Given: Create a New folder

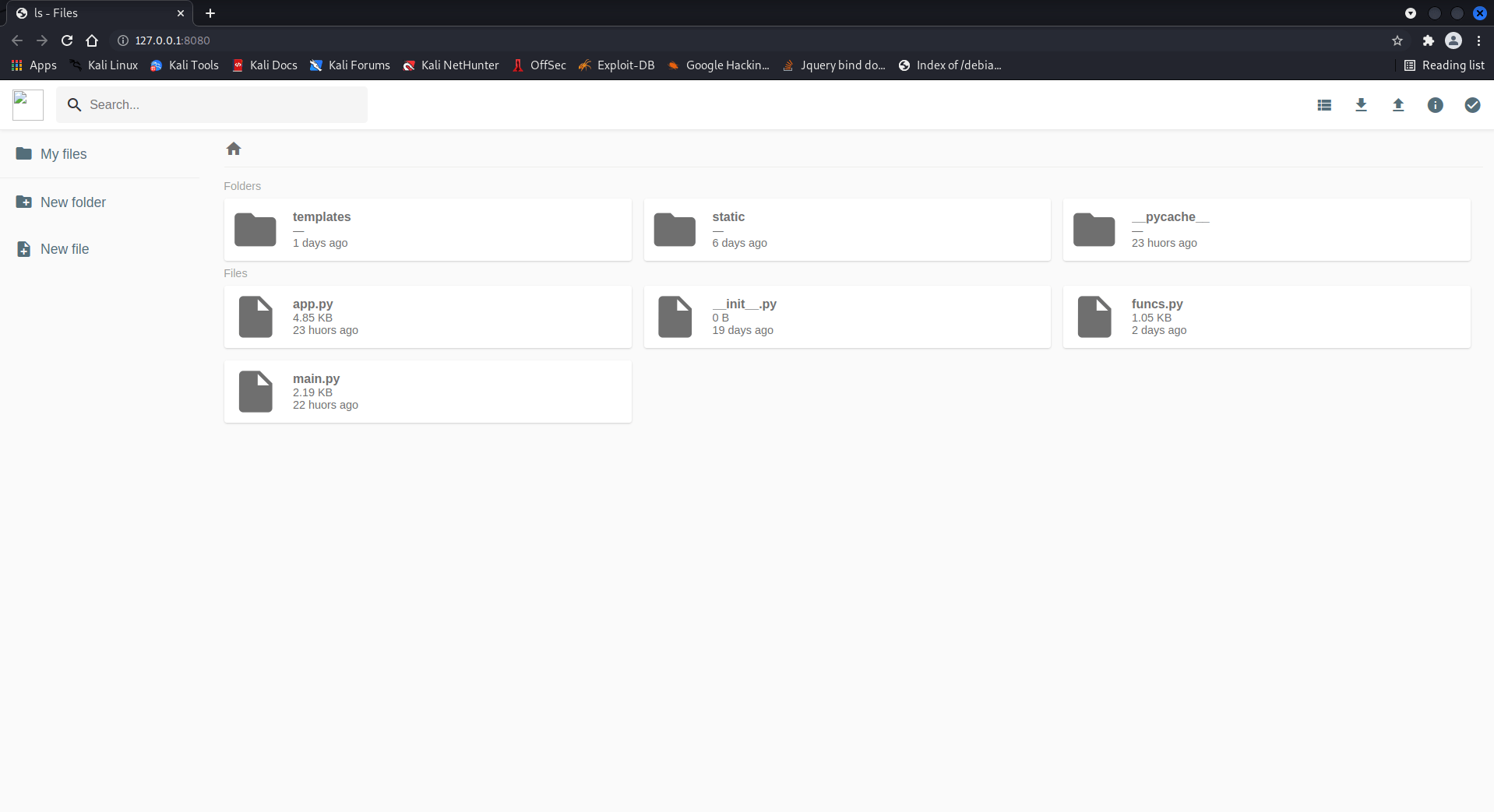Looking at the screenshot, I should pos(73,202).
